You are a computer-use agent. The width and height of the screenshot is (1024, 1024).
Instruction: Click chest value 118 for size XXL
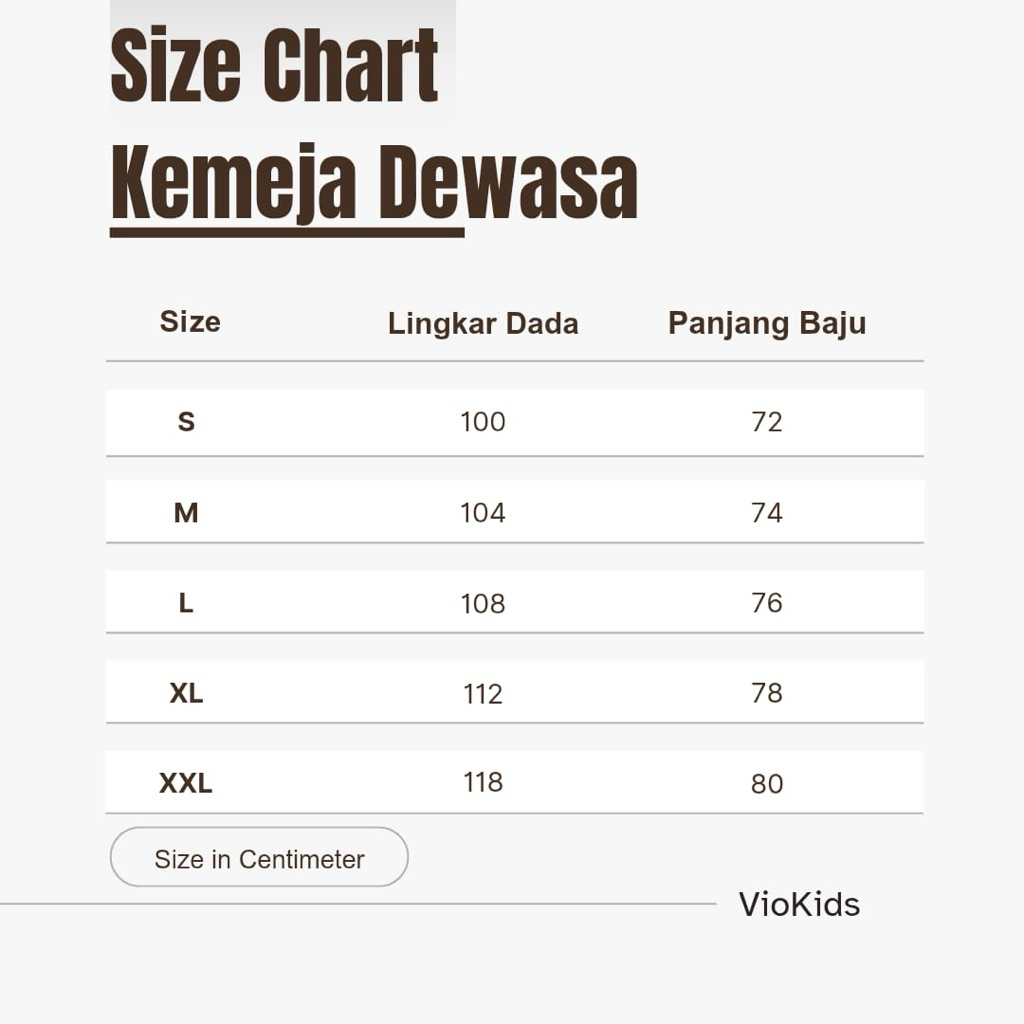click(483, 782)
